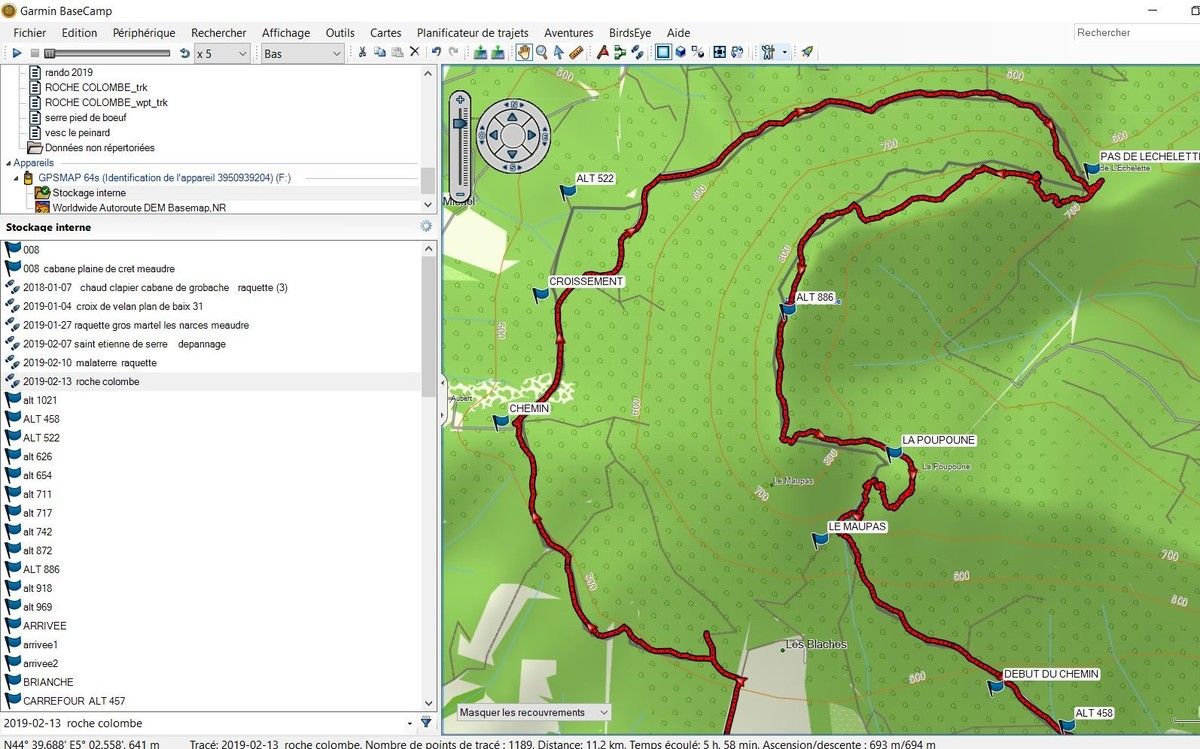The image size is (1200, 749).
Task: Start track playback with the play button
Action: [17, 52]
